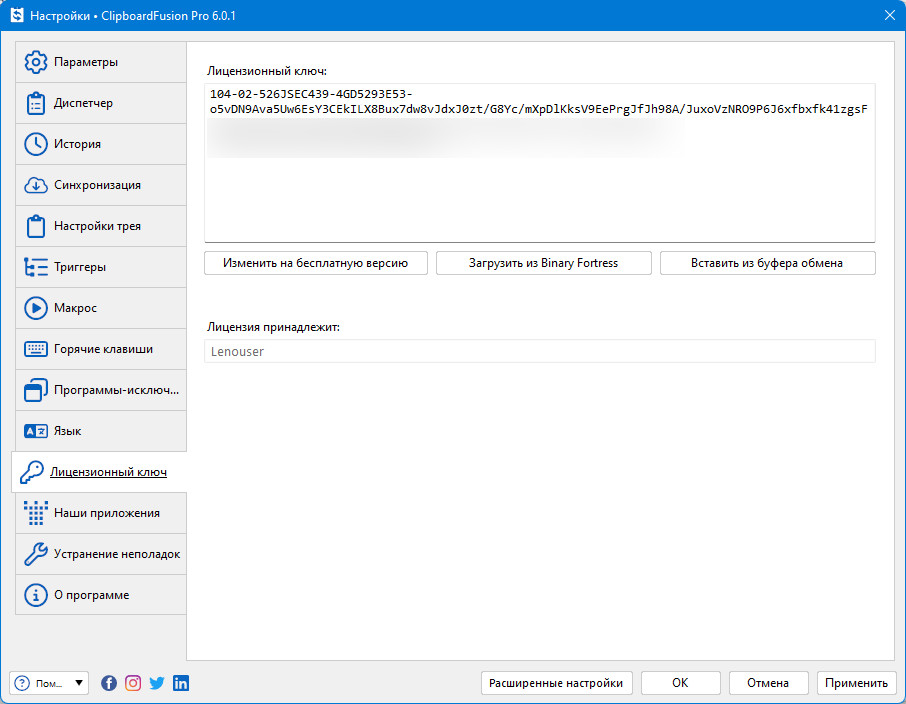Click the Применить button

click(856, 683)
